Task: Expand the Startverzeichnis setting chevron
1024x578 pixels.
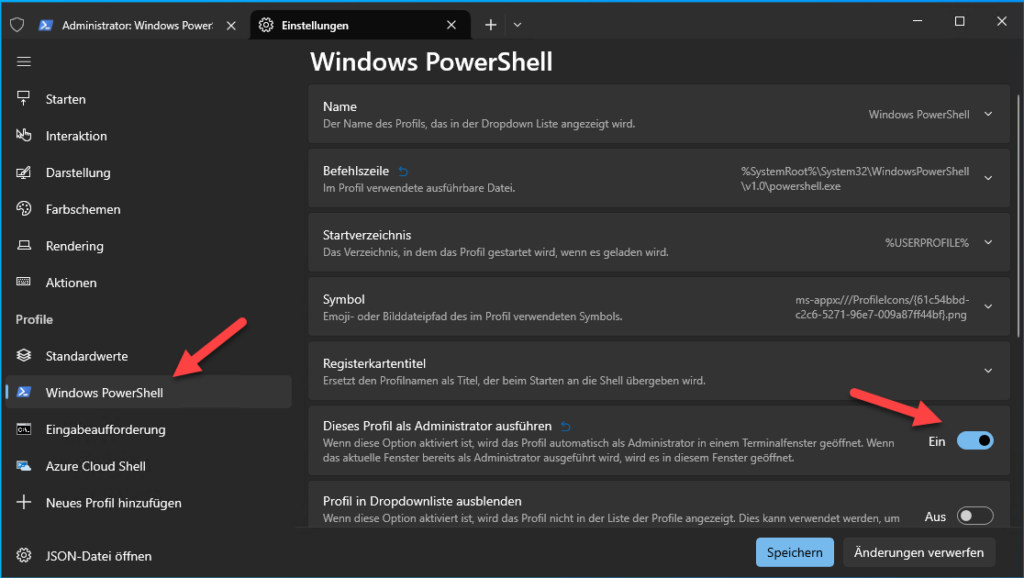Action: coord(988,242)
